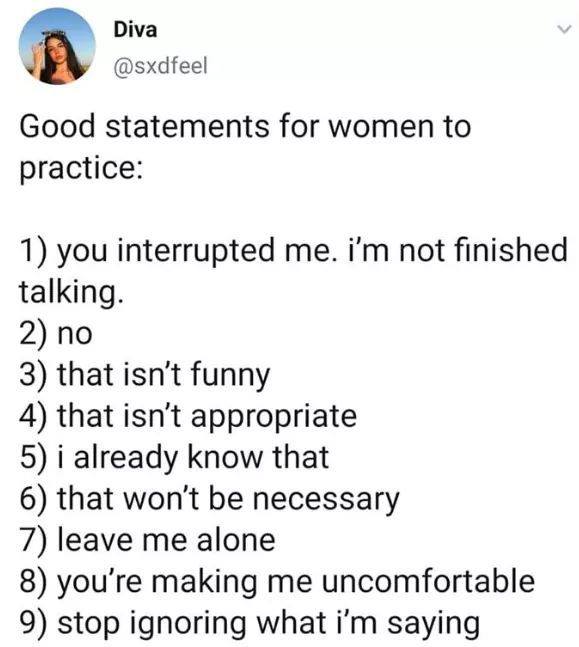Select statement 5 'i already know that'
The width and height of the screenshot is (579, 647).
coord(174,457)
